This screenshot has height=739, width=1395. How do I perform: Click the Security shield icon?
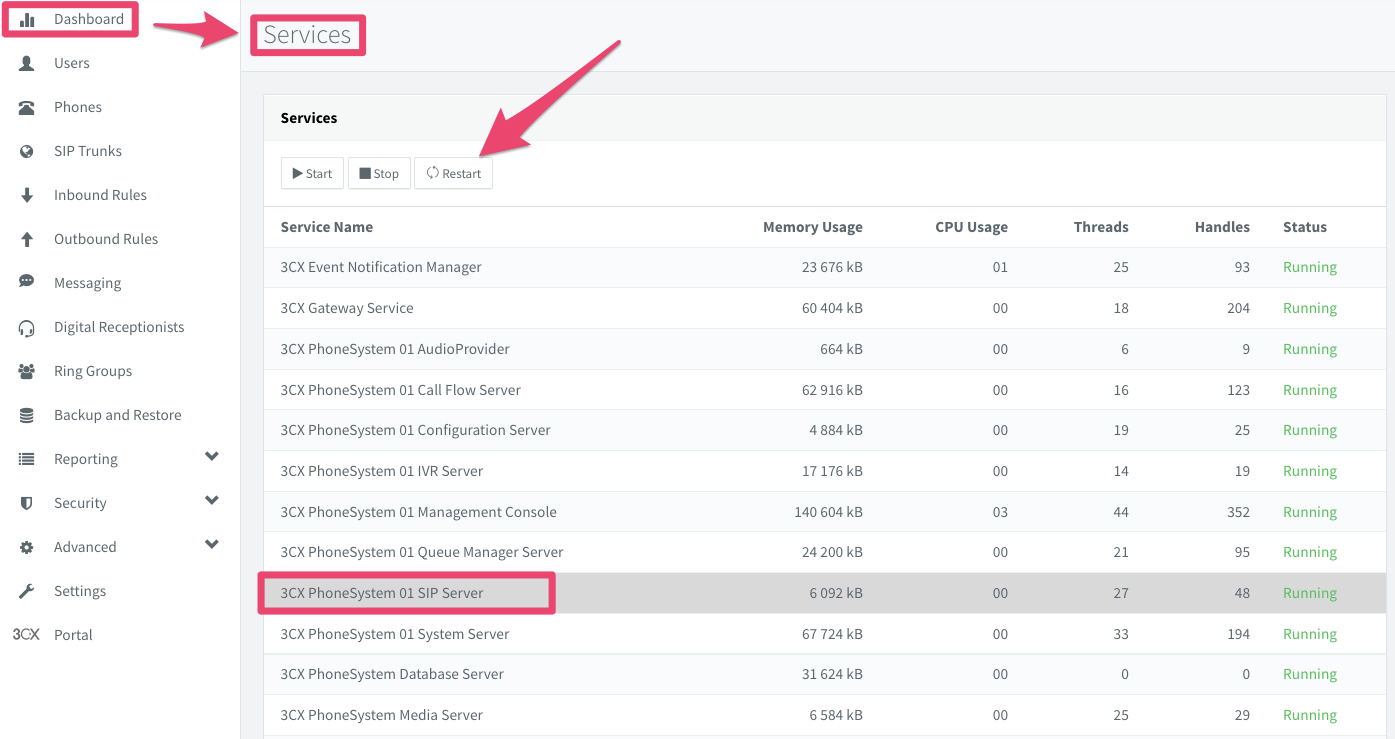(27, 503)
